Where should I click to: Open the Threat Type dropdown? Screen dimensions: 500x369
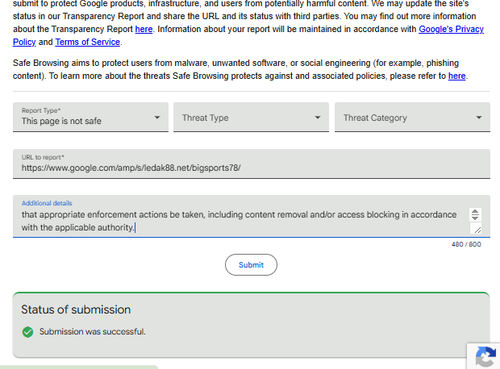[x=251, y=117]
